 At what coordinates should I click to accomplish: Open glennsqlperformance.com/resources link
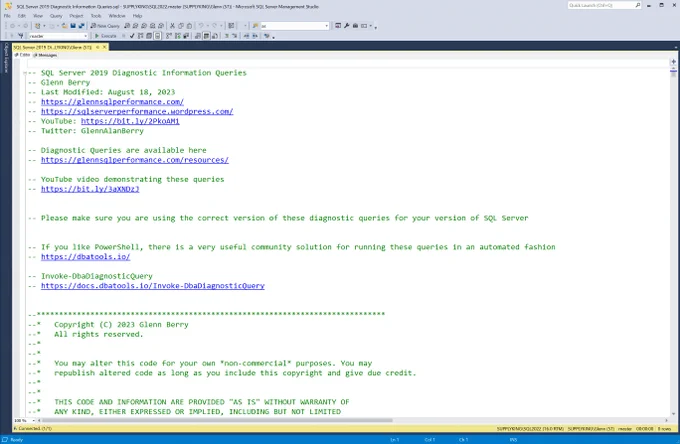[135, 160]
